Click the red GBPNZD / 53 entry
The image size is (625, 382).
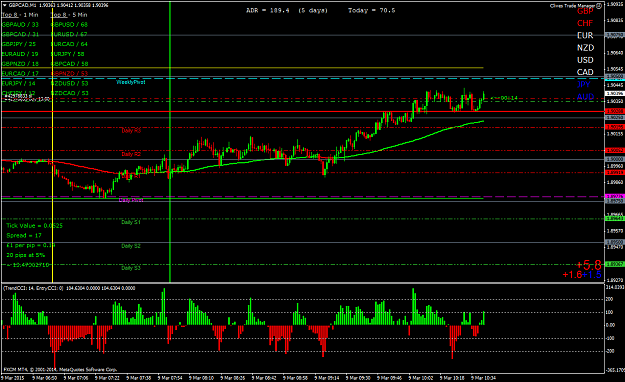[69, 73]
